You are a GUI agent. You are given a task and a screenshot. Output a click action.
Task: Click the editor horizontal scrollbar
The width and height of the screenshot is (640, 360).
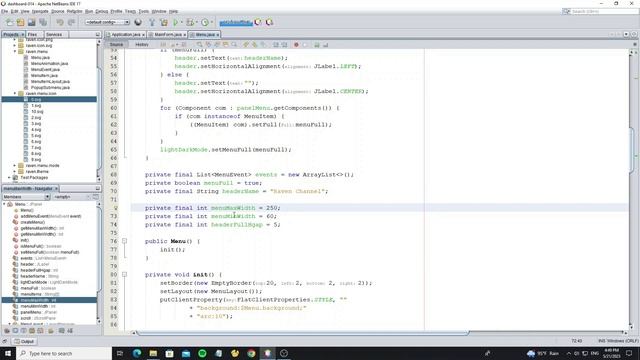(x=302, y=333)
